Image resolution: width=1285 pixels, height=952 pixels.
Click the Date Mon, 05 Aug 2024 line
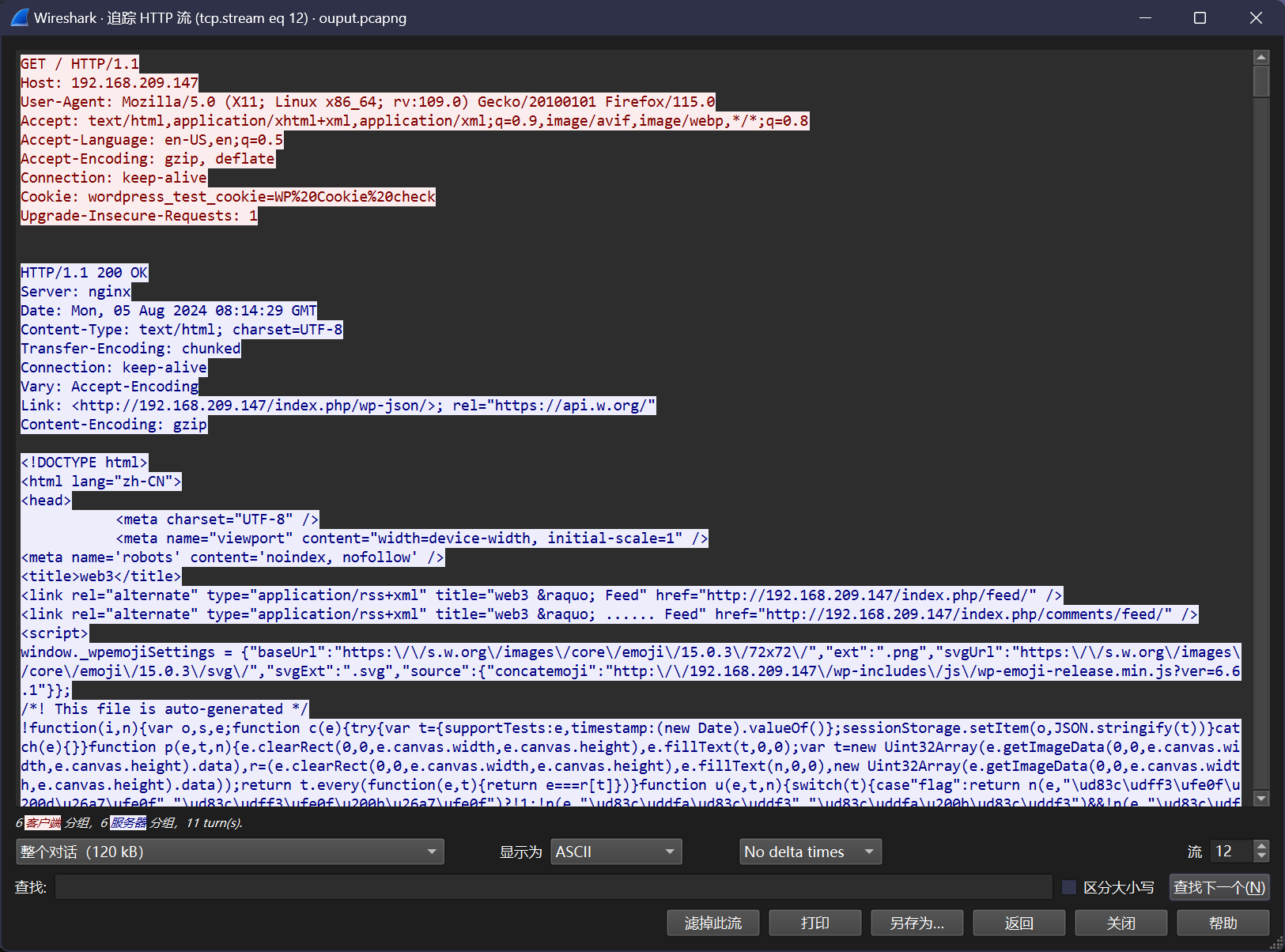tap(168, 311)
